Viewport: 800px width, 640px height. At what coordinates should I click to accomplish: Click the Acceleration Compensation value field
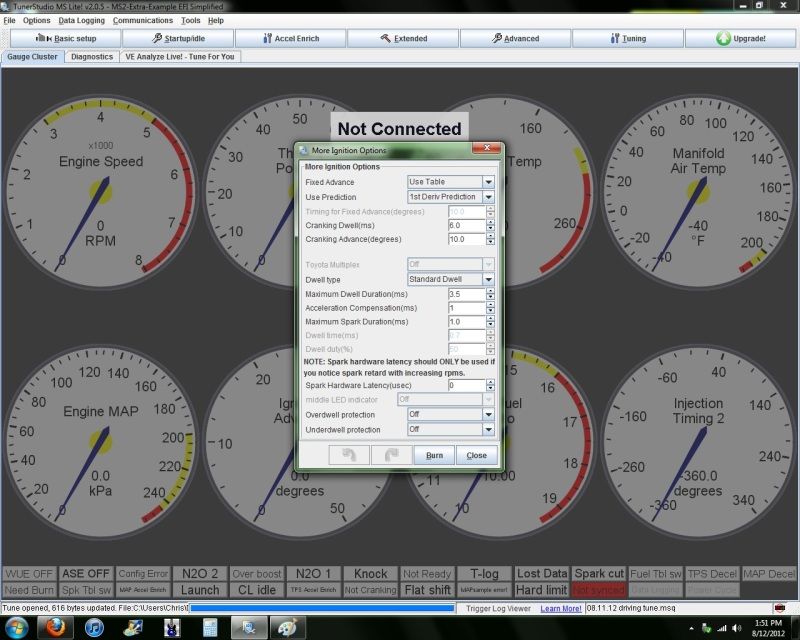[x=467, y=308]
